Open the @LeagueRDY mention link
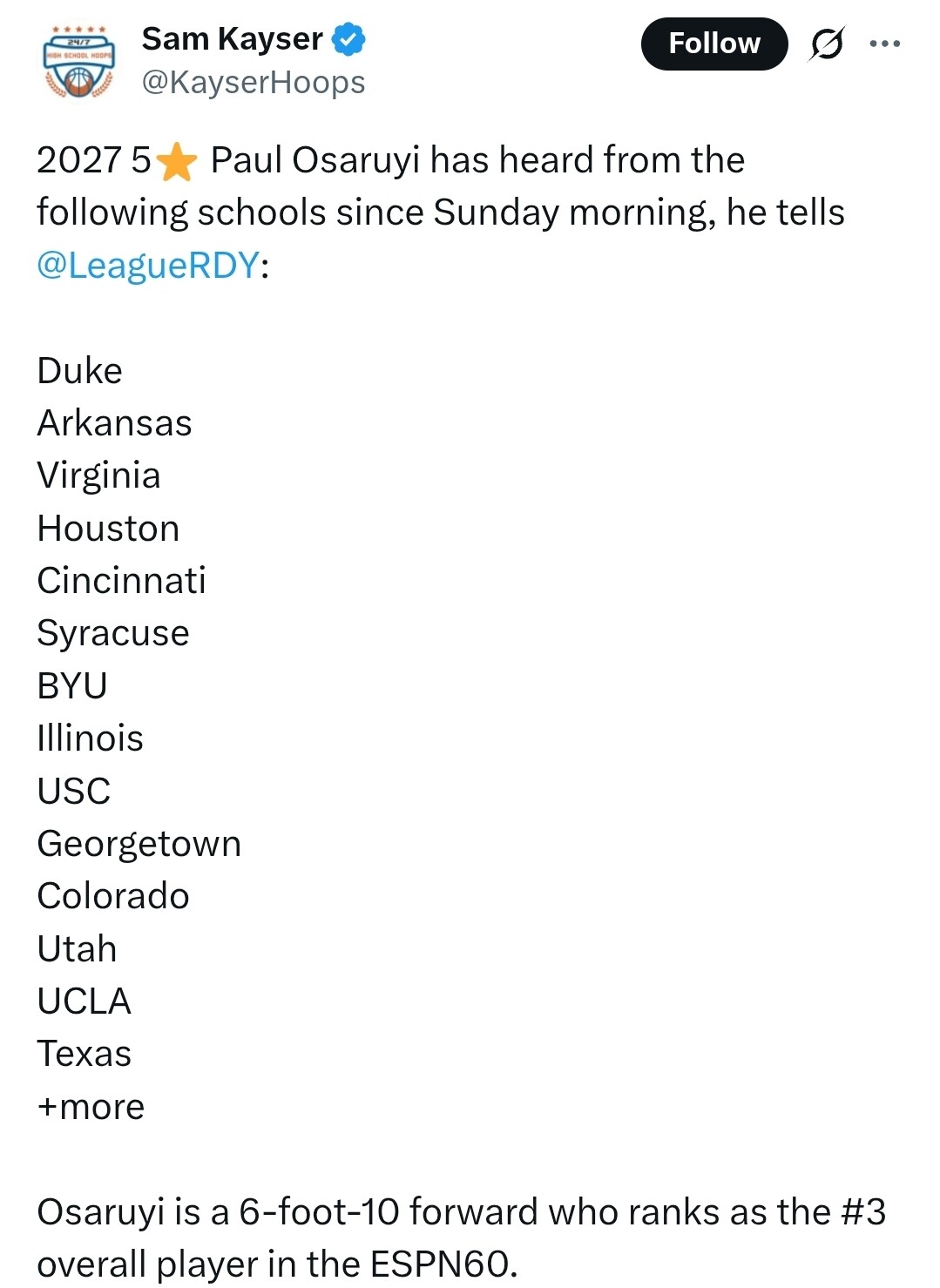 click(x=148, y=265)
